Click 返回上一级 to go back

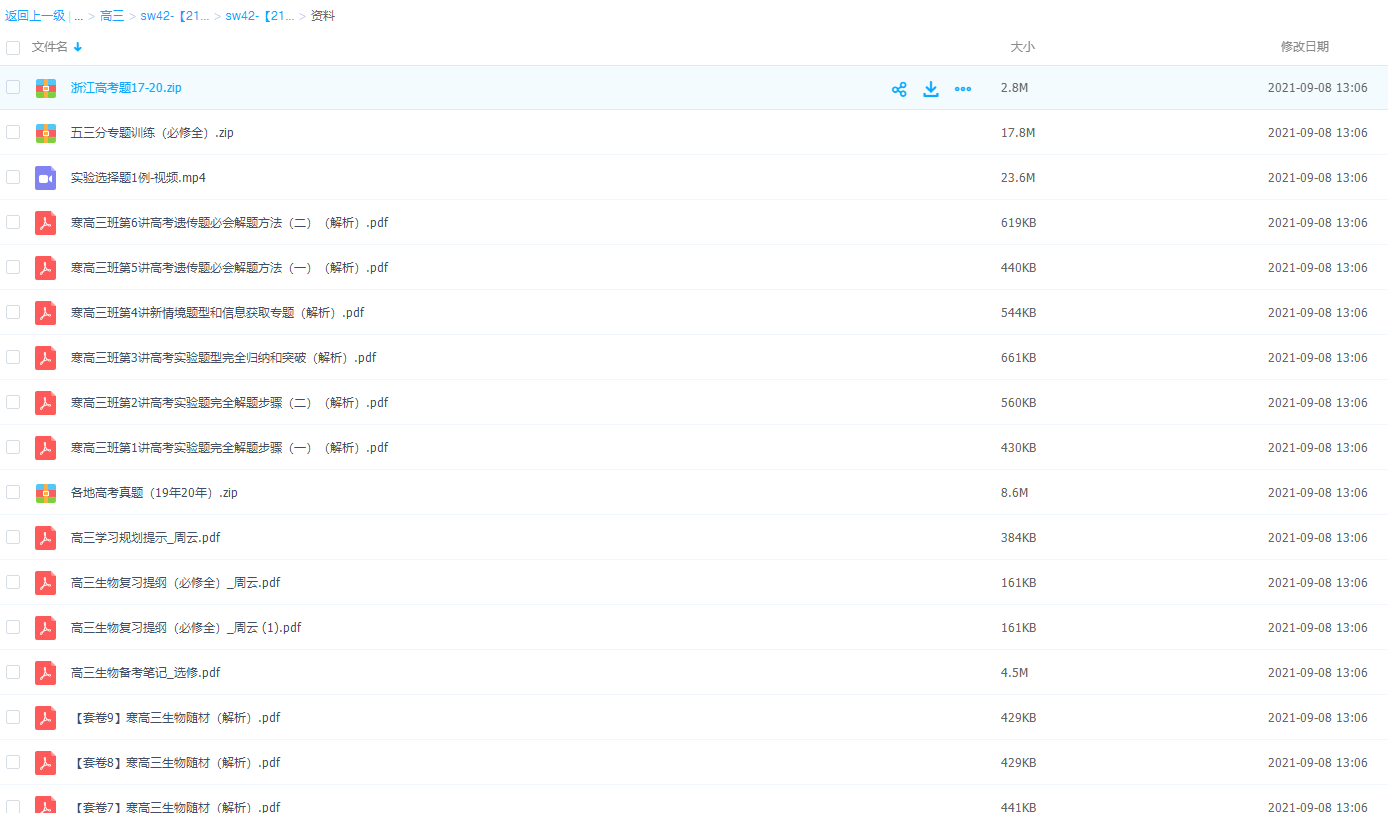(35, 16)
